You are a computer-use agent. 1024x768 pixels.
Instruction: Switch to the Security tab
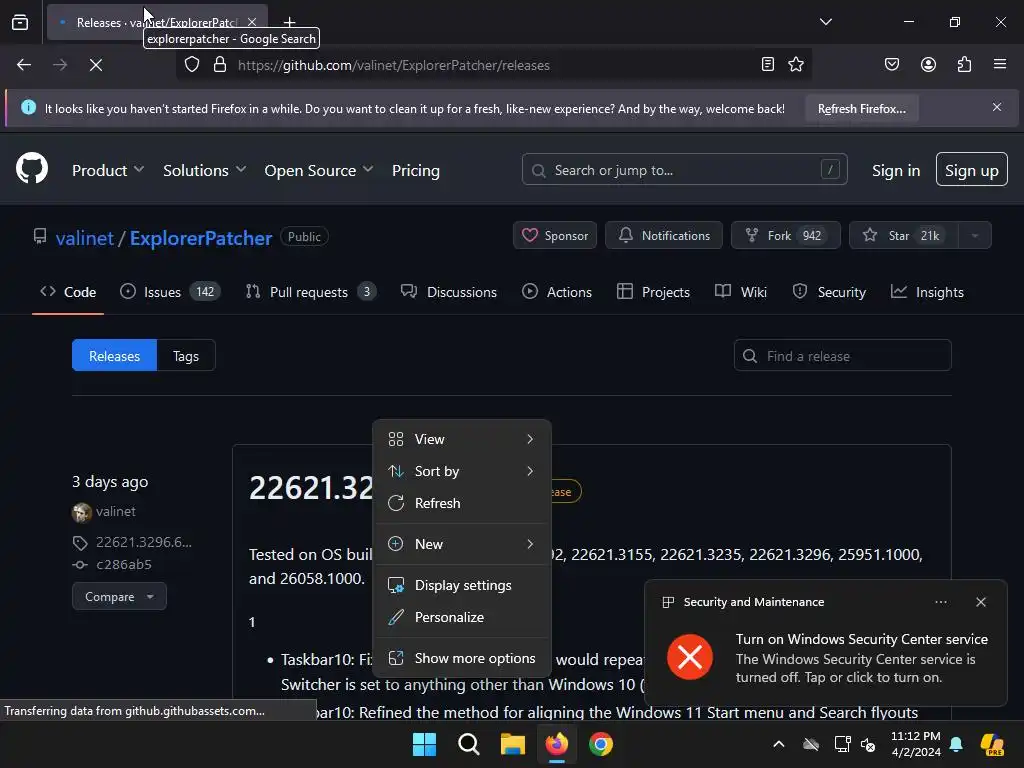[x=829, y=292]
